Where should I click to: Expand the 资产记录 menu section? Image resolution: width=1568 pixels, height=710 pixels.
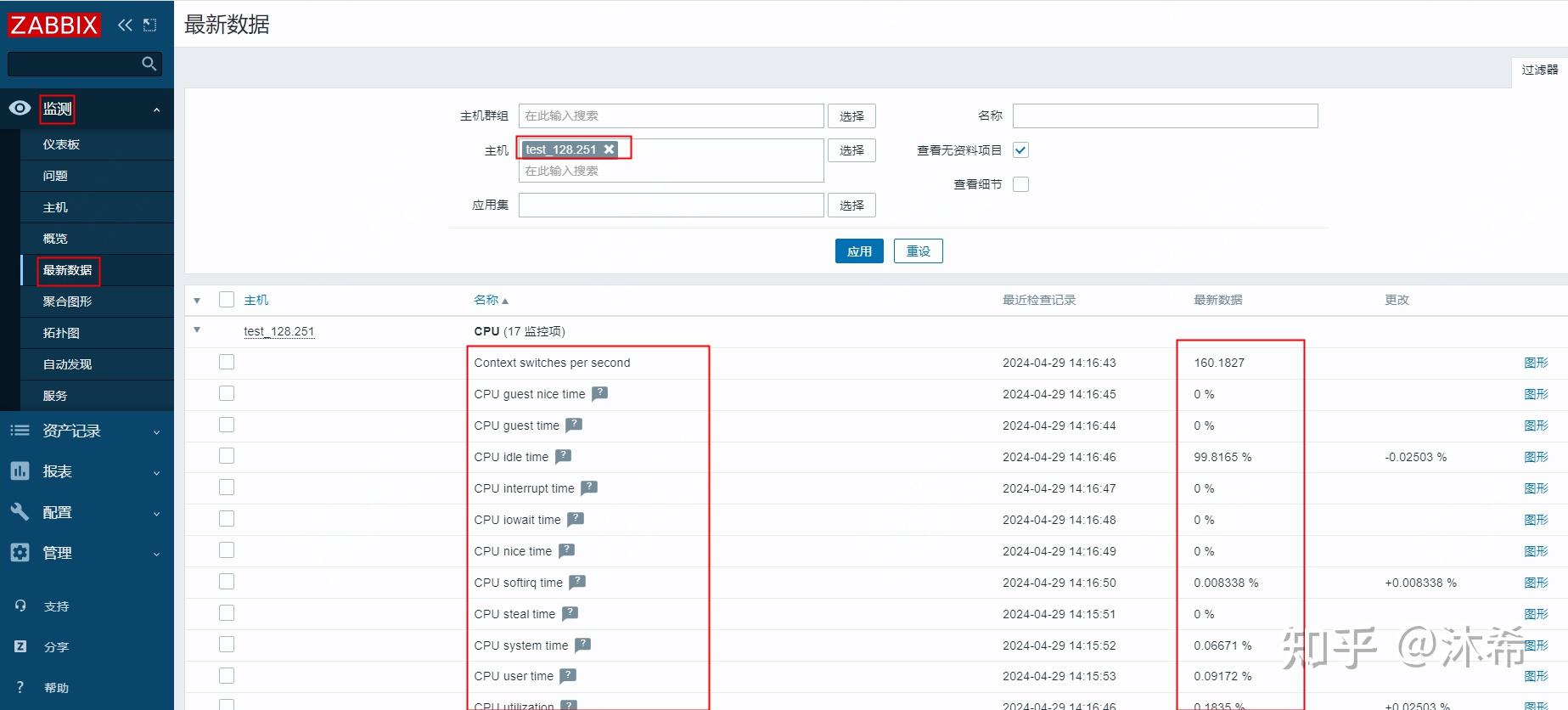pyautogui.click(x=156, y=432)
